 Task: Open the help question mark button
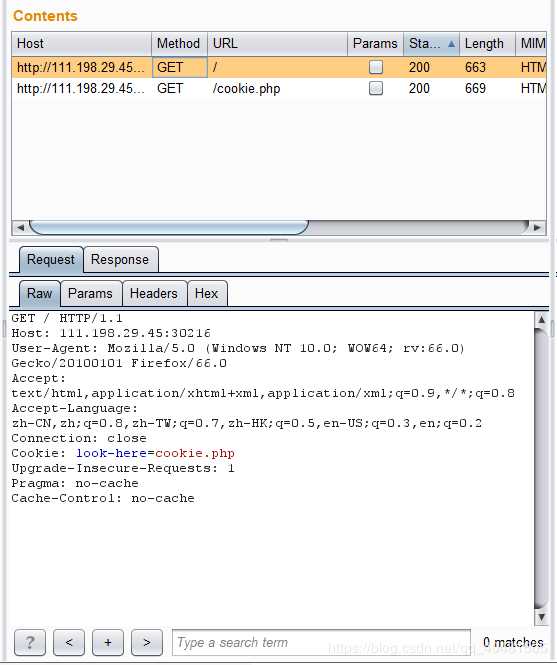30,642
